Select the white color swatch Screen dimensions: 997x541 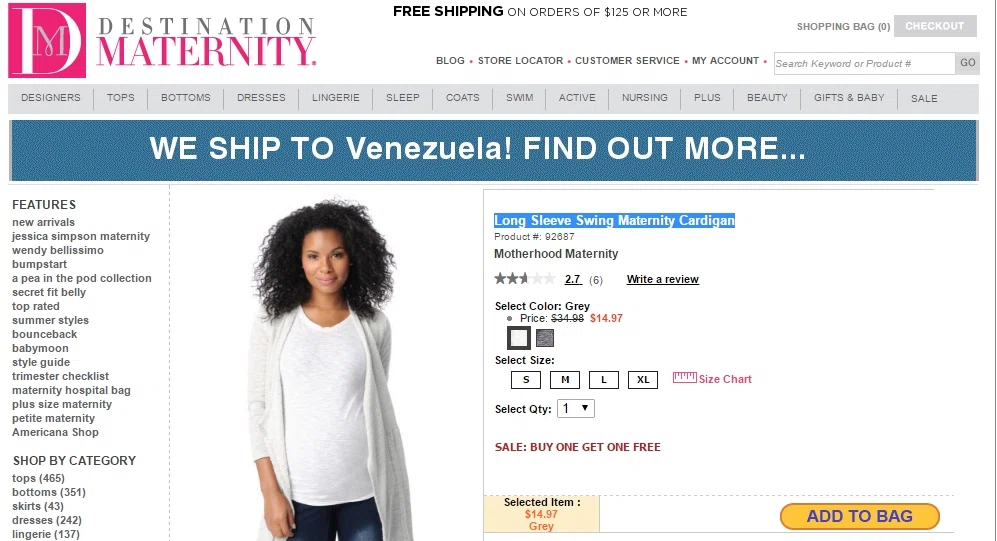(x=519, y=338)
